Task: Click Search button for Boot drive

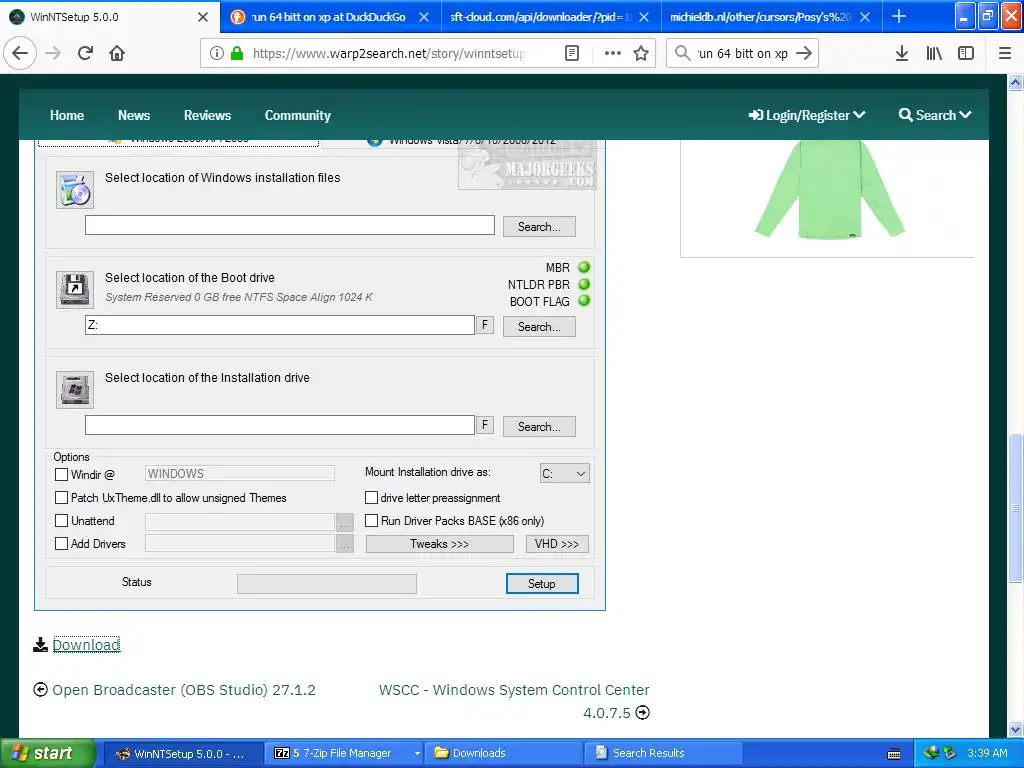Action: tap(539, 327)
